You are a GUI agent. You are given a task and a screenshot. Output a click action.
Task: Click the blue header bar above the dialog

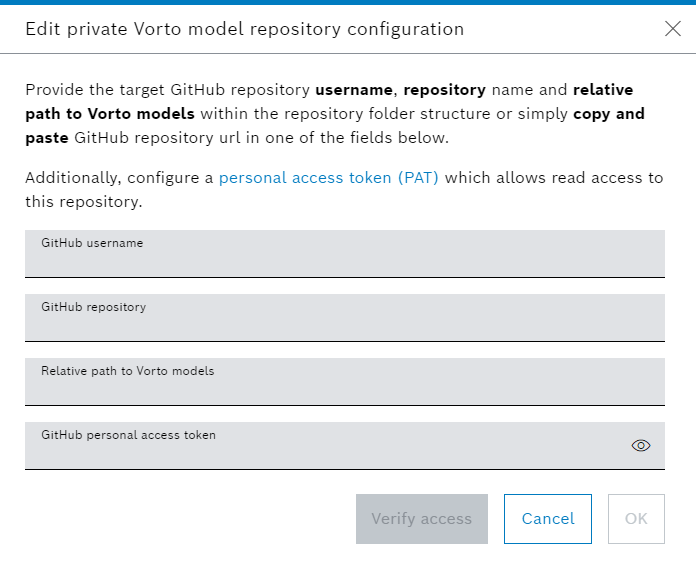348,2
